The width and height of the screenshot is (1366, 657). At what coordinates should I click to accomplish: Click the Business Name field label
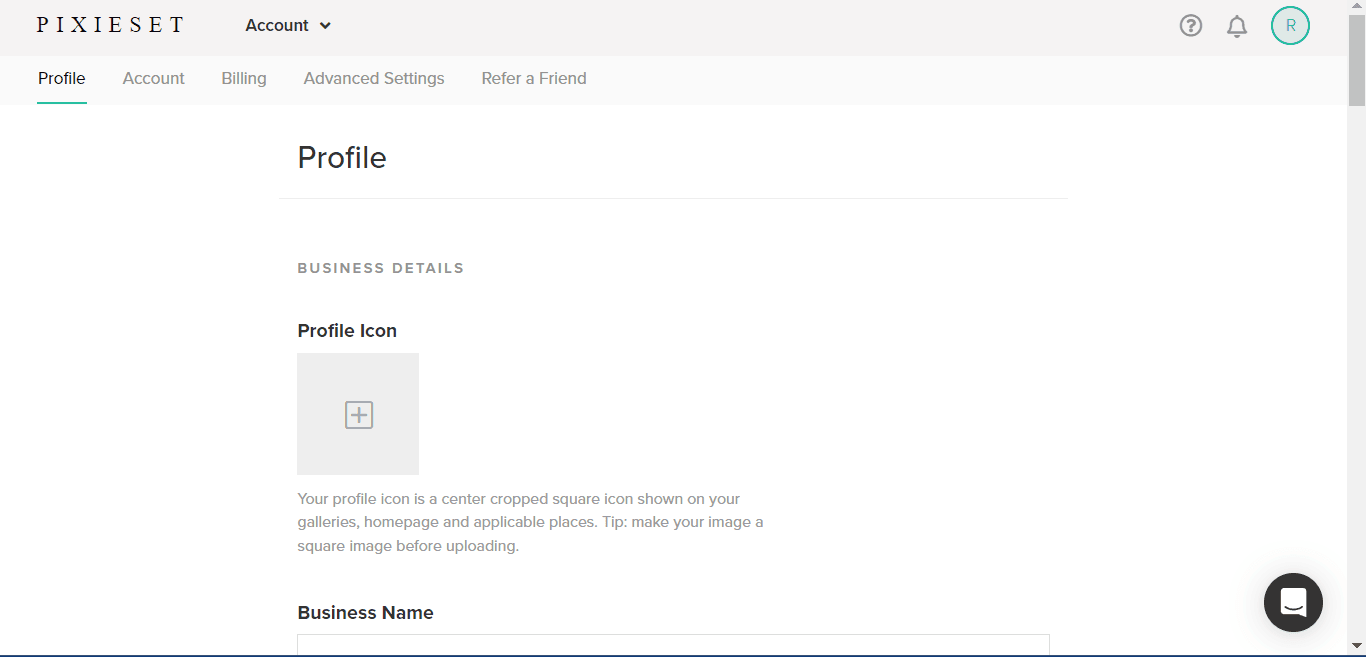[x=365, y=613]
